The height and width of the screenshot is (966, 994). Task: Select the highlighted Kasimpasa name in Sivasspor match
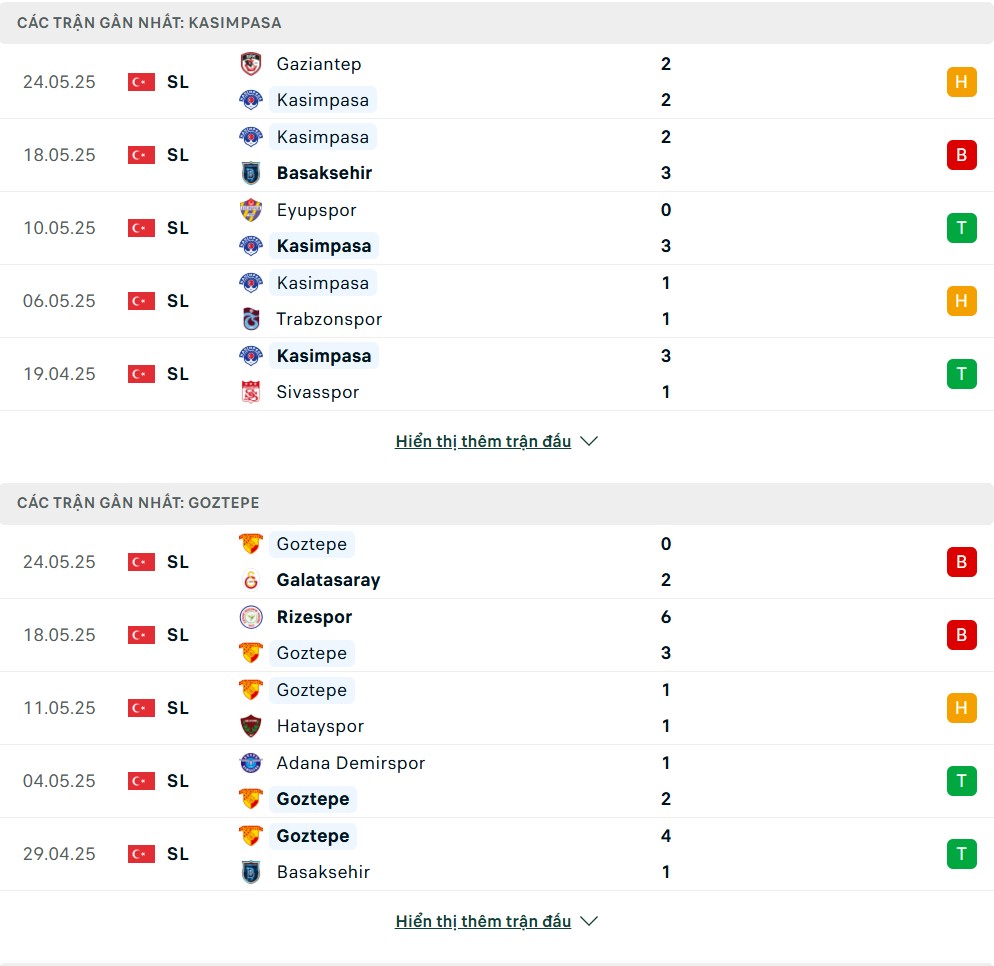click(324, 356)
